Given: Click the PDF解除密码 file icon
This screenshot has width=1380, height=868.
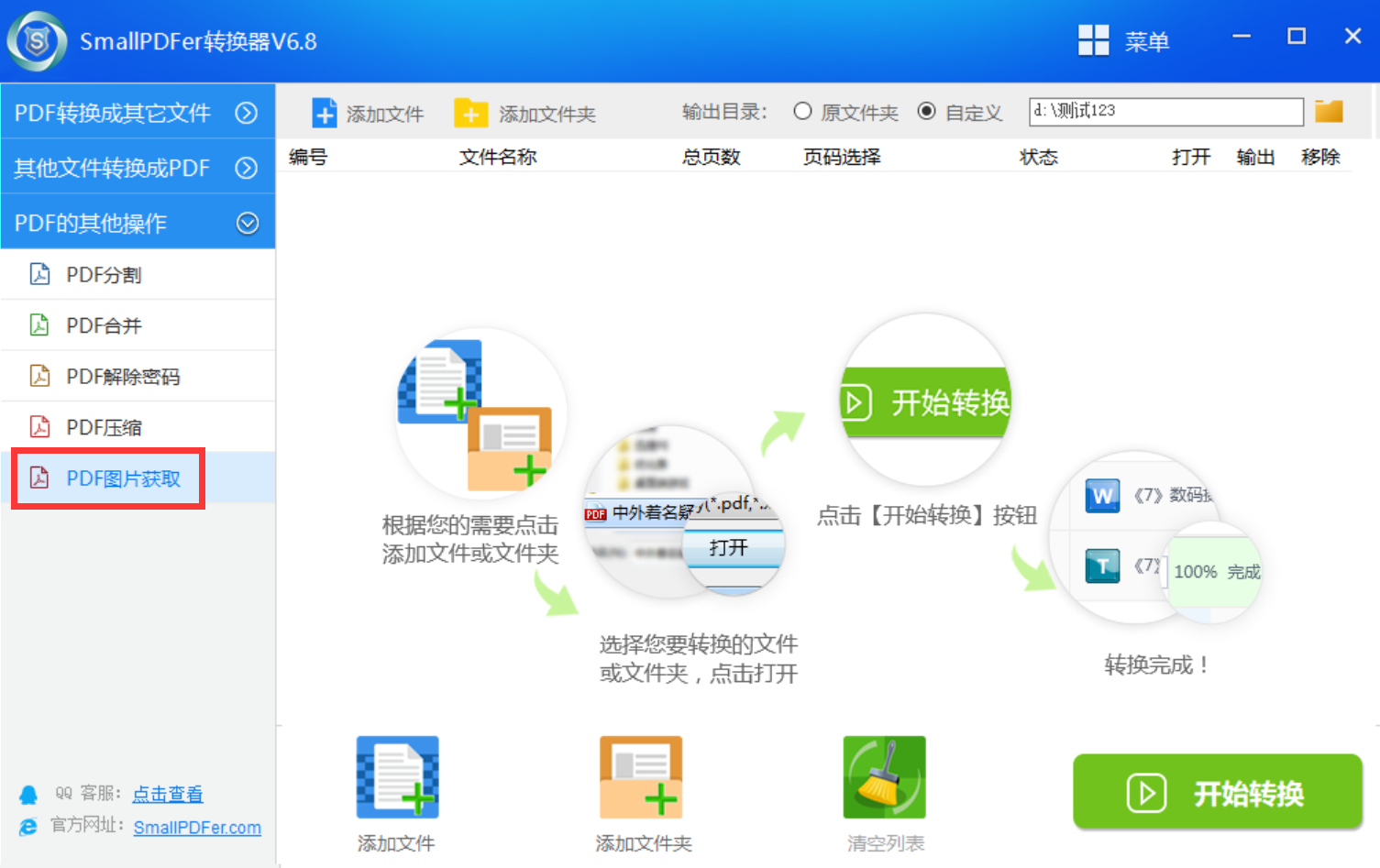Looking at the screenshot, I should click(39, 375).
